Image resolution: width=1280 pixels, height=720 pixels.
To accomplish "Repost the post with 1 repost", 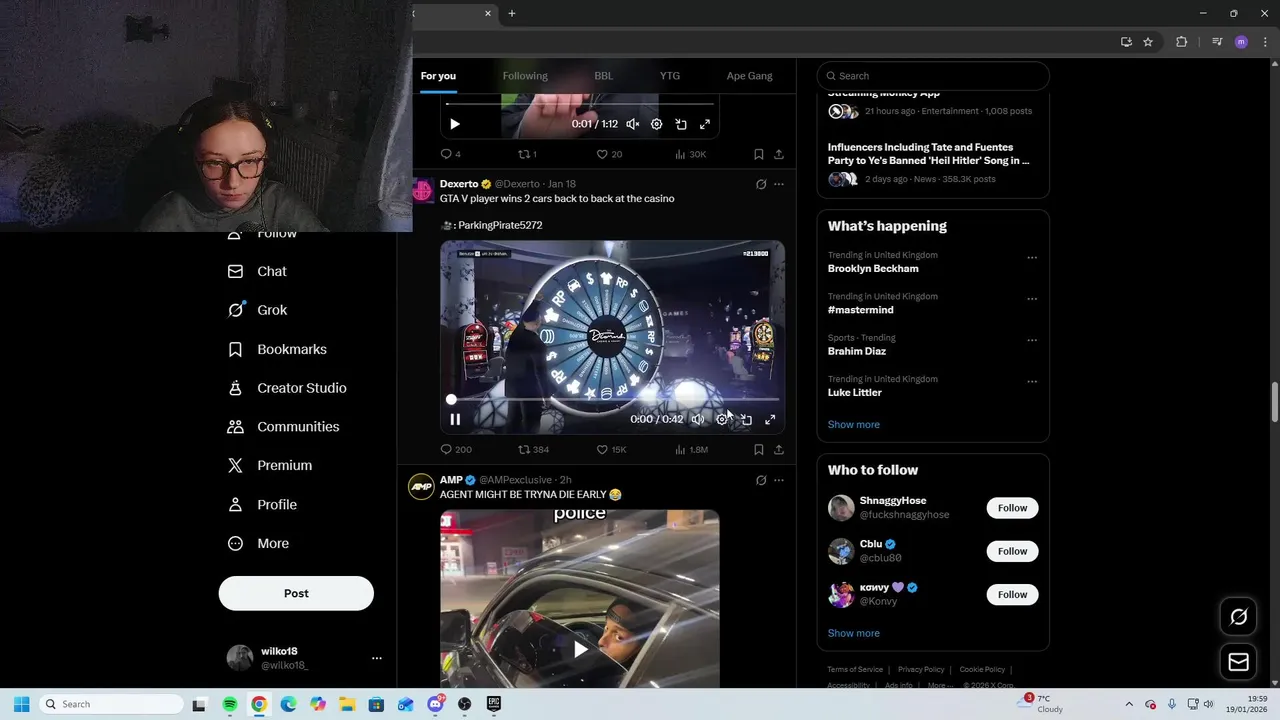I will [x=524, y=154].
